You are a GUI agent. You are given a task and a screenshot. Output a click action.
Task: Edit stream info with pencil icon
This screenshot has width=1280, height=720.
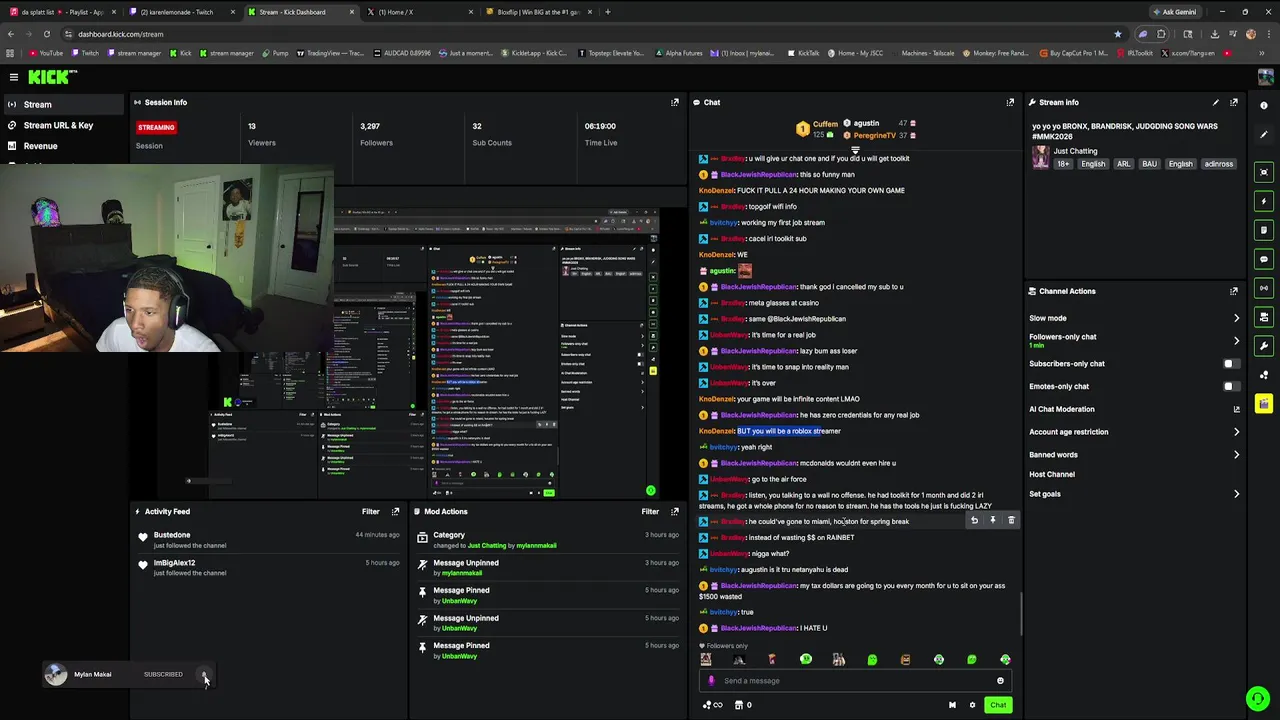pos(1216,102)
